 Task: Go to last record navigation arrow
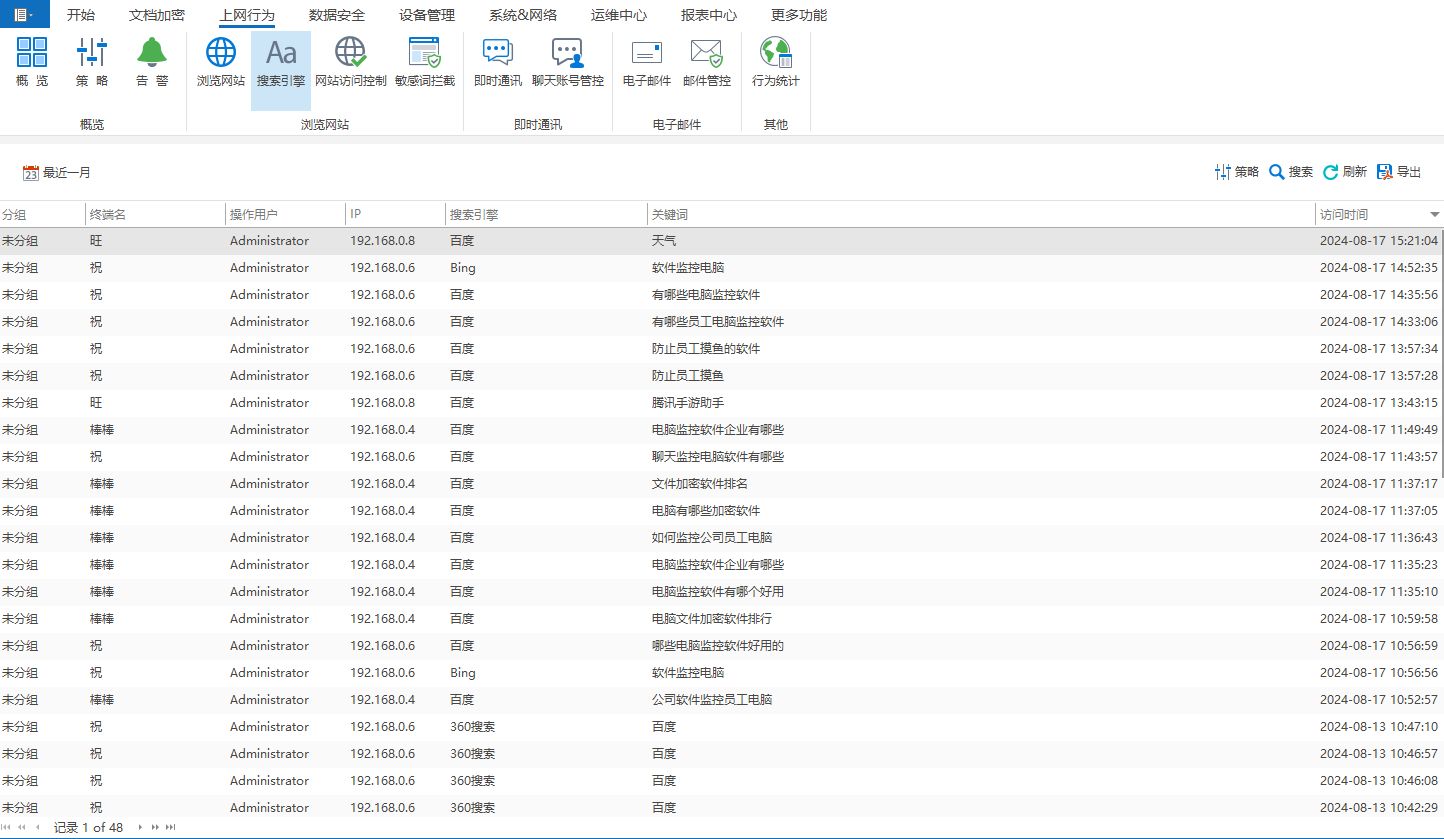click(171, 828)
